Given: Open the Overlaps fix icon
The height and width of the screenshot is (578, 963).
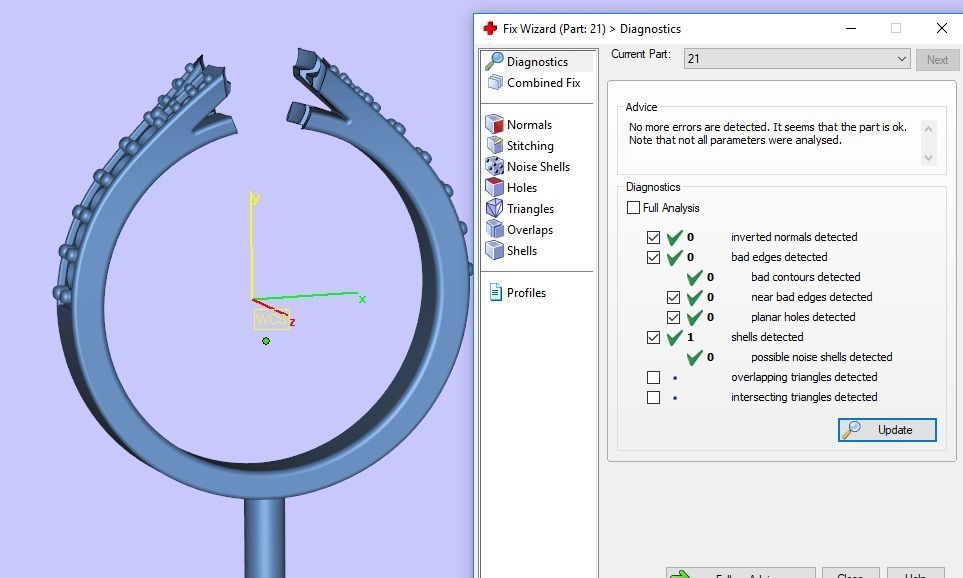Looking at the screenshot, I should (x=494, y=229).
